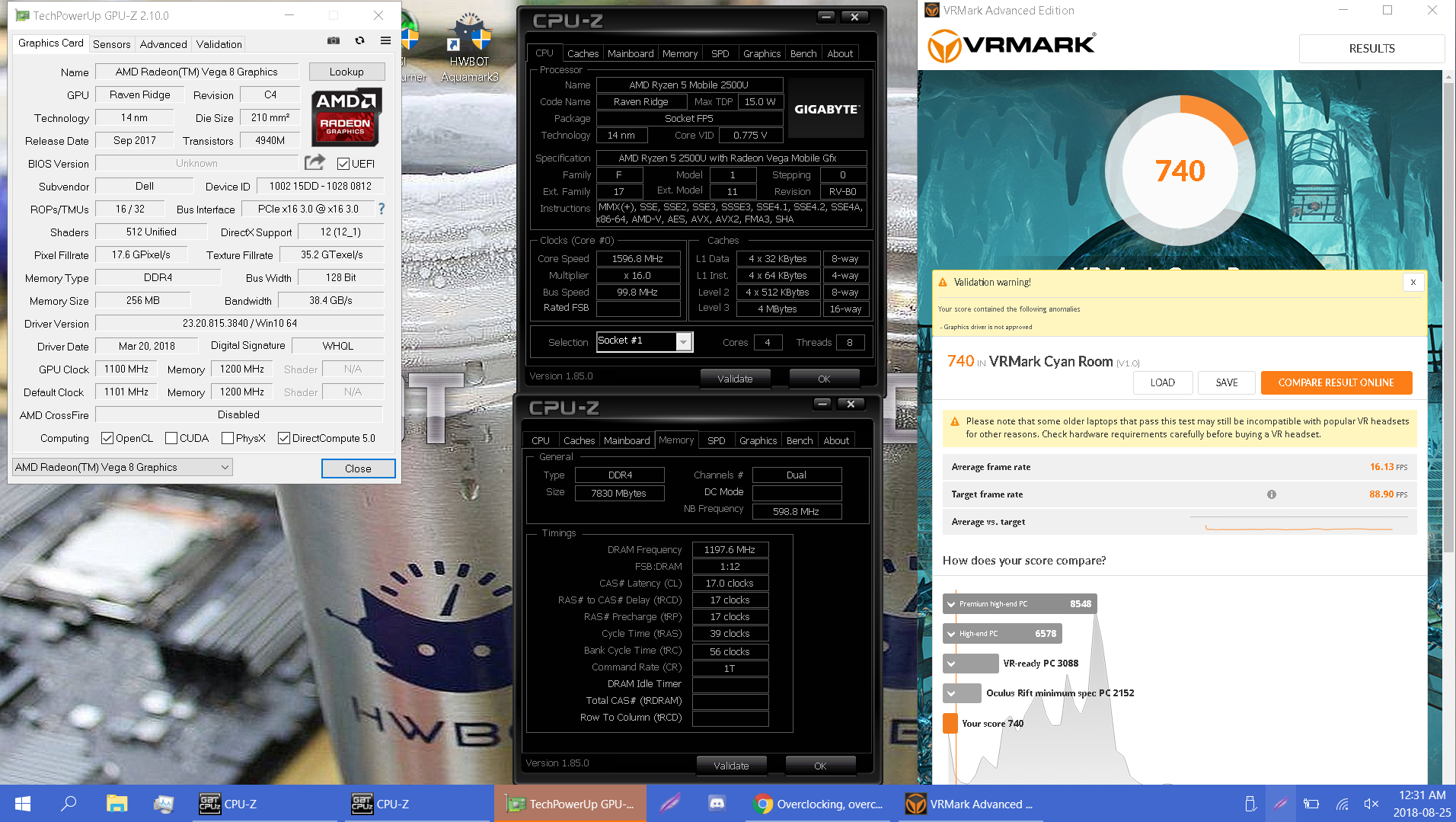Screen dimensions: 1456x822
Task: Click the muted volume tray icon
Action: point(1371,804)
